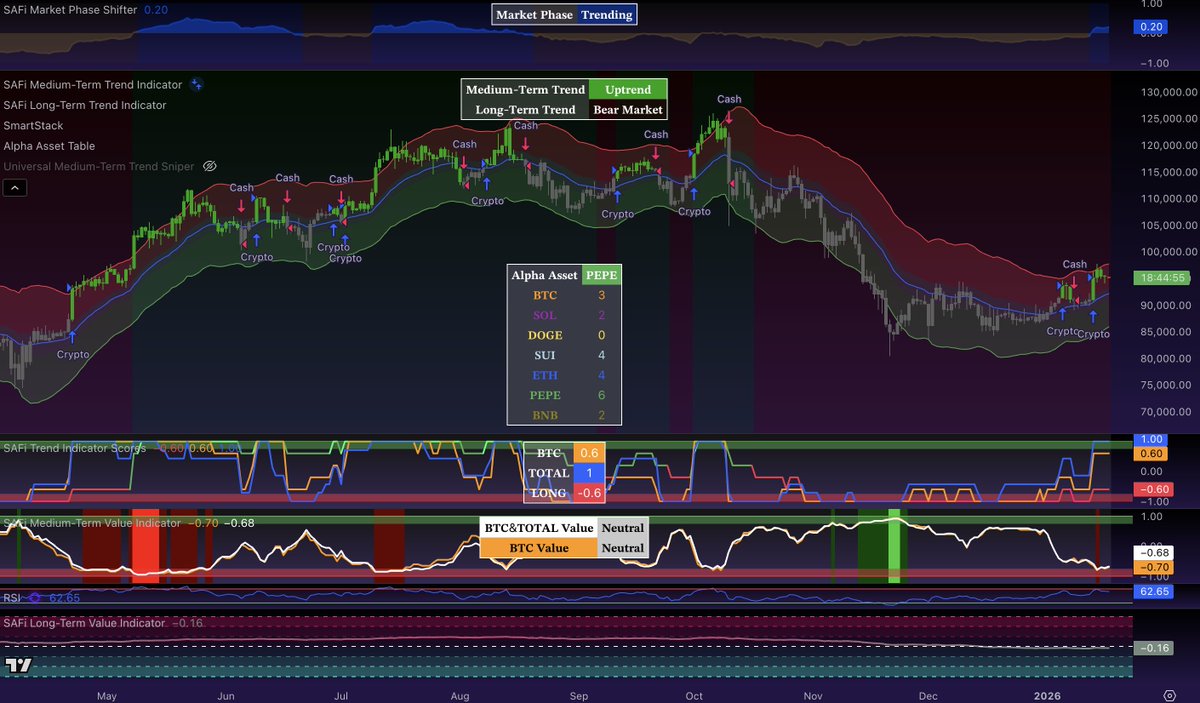Open chart settings gear in bottom-right corner
The image size is (1200, 703).
tap(1168, 694)
